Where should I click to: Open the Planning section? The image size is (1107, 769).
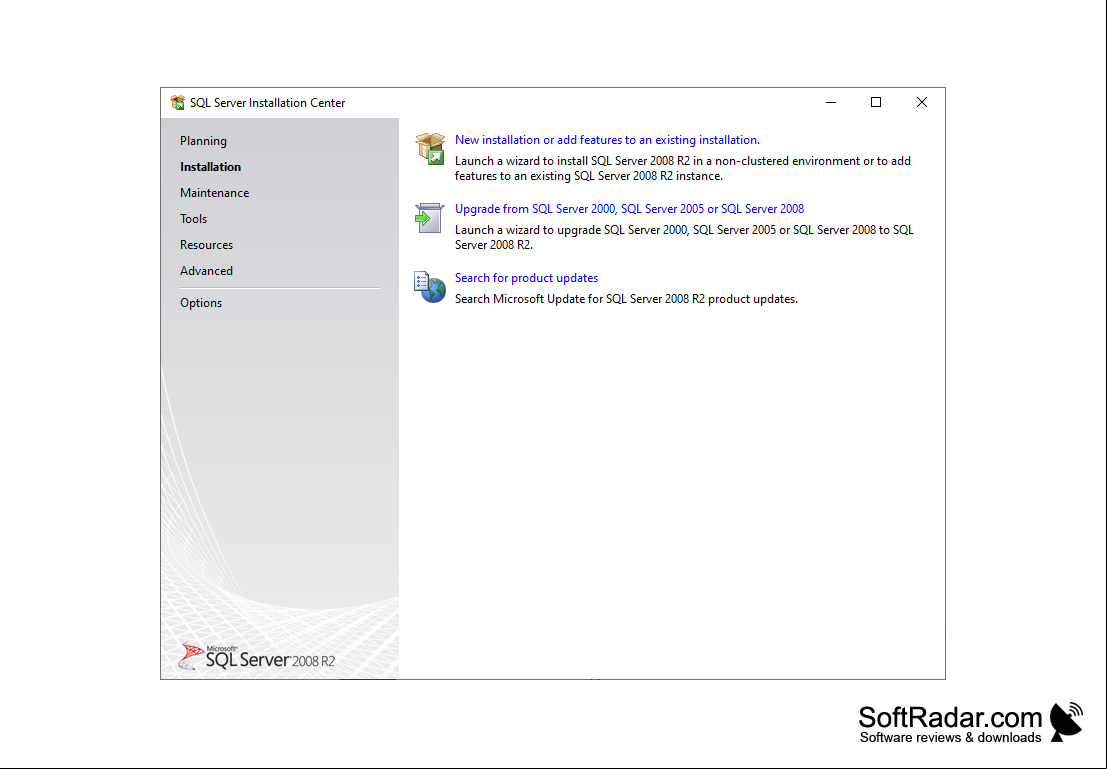[203, 141]
